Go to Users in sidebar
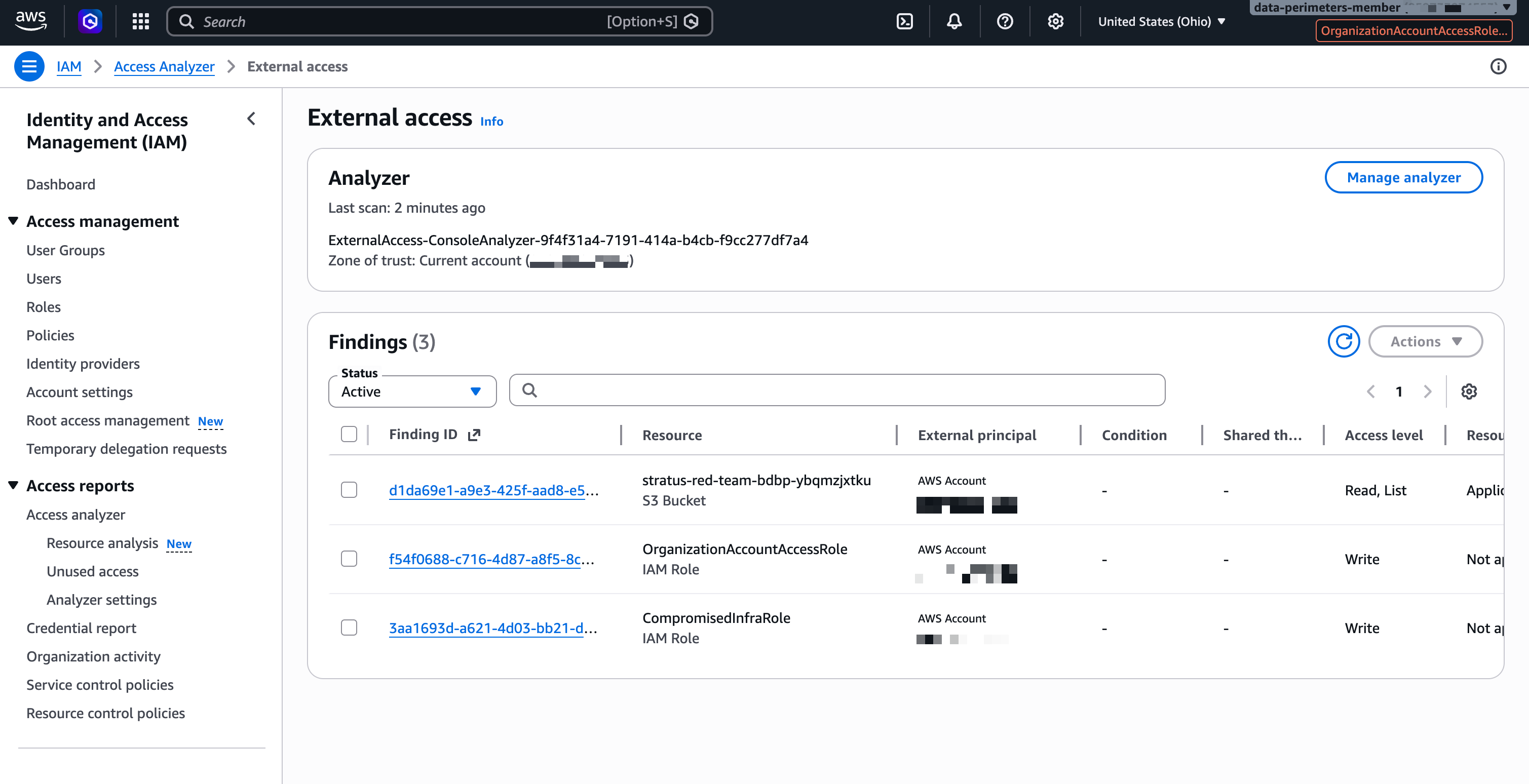 pos(44,279)
